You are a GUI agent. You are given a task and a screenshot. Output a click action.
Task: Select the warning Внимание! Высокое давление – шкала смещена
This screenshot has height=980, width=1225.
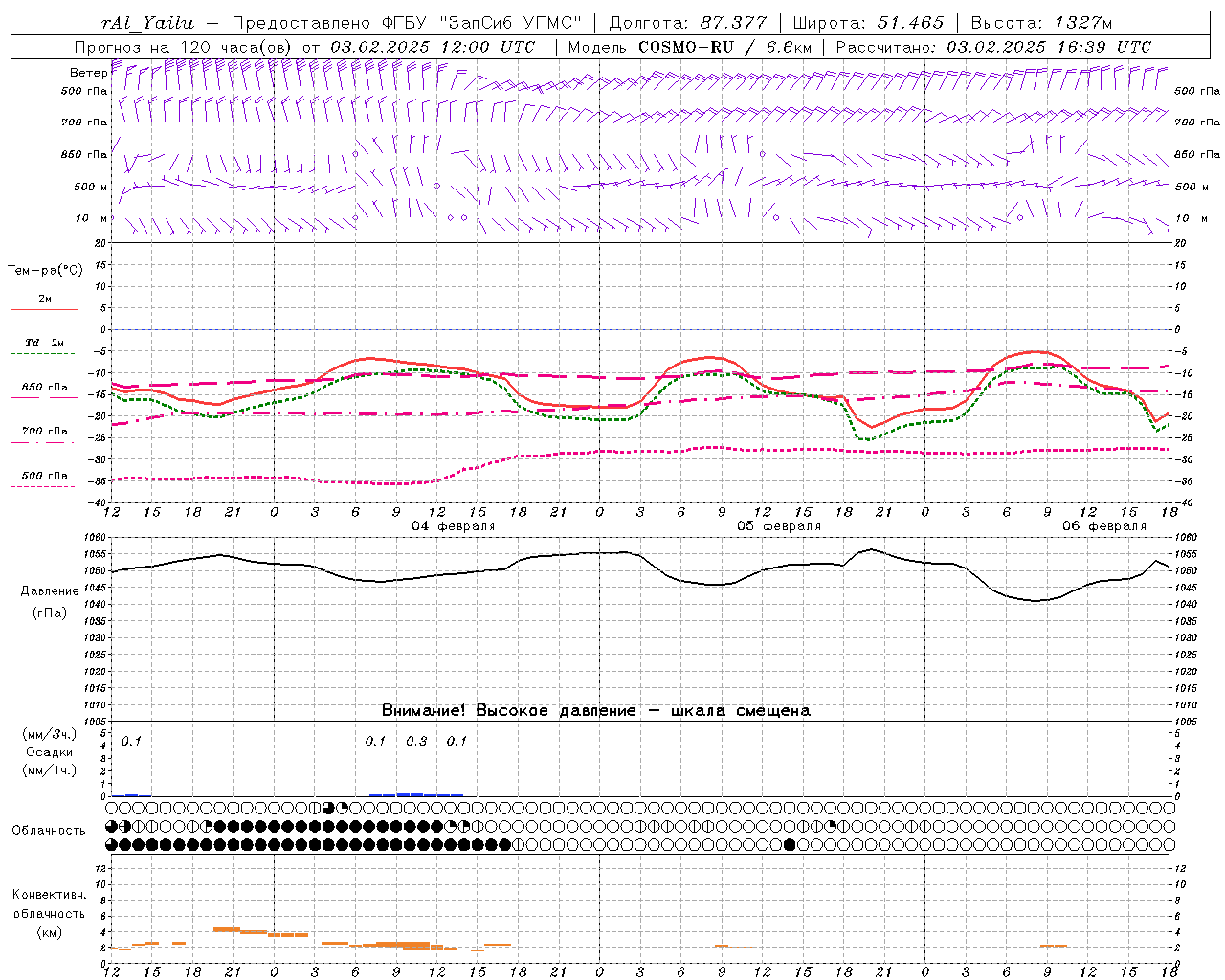coord(596,711)
